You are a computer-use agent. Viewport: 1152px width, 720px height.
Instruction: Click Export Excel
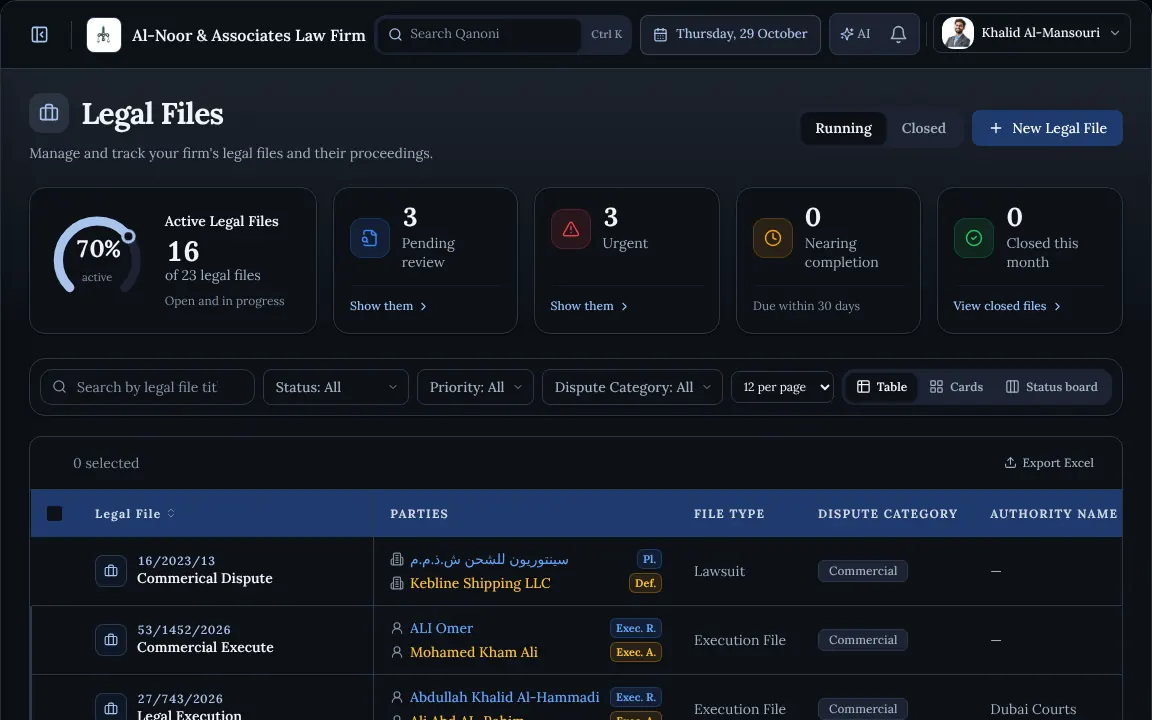(x=1048, y=463)
